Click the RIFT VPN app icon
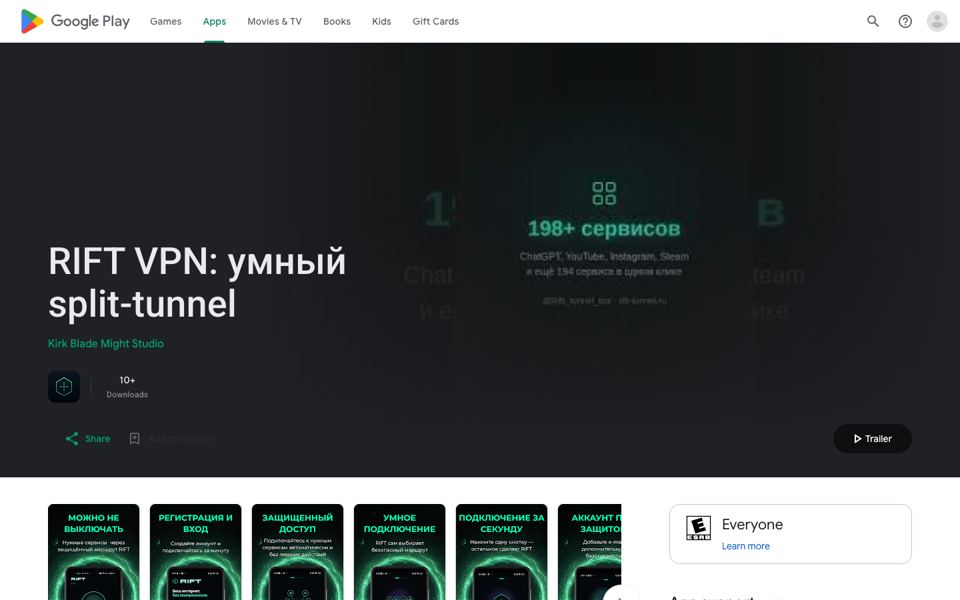960x600 pixels. (x=64, y=386)
